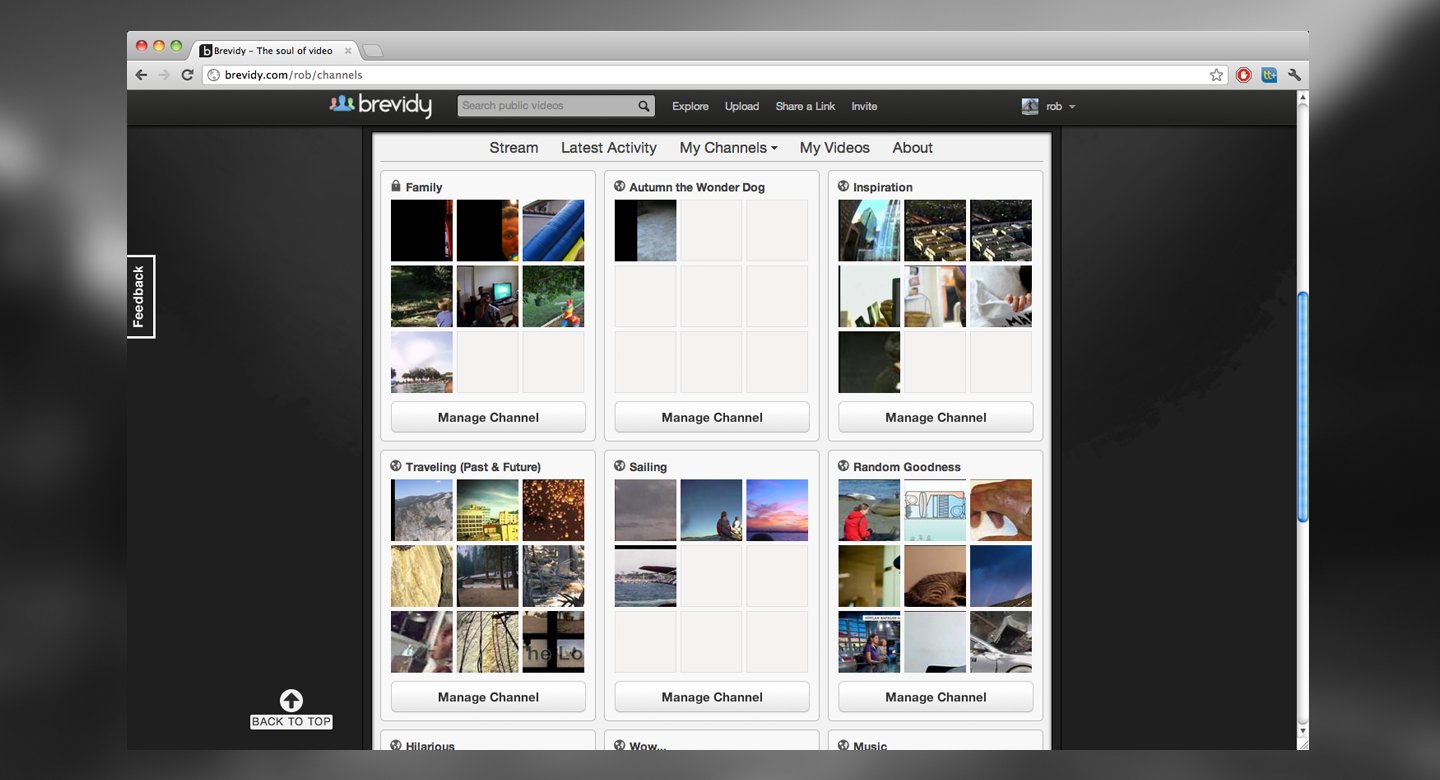Click the Back to Top arrow icon

tap(291, 700)
